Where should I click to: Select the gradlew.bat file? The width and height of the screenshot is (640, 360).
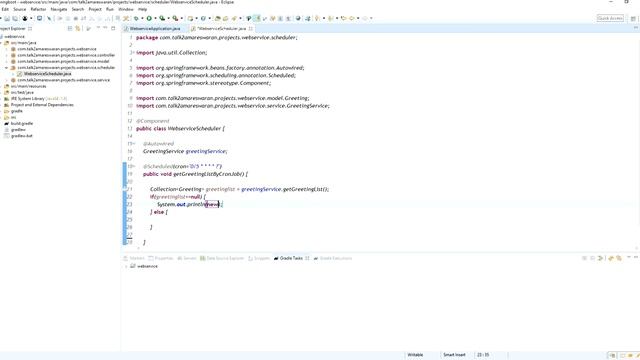pyautogui.click(x=22, y=136)
